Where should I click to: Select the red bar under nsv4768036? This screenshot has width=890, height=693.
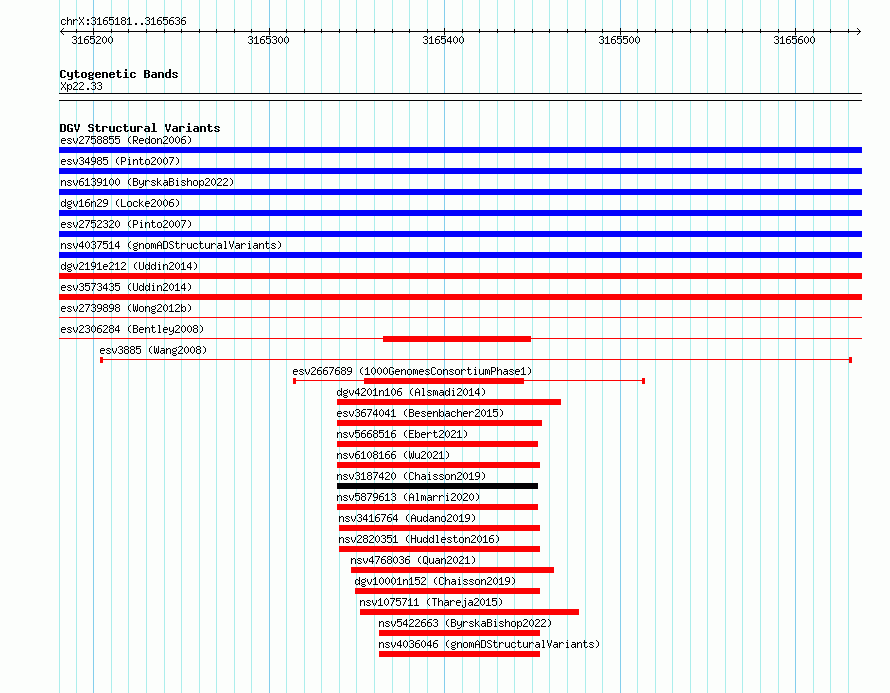coord(452,570)
